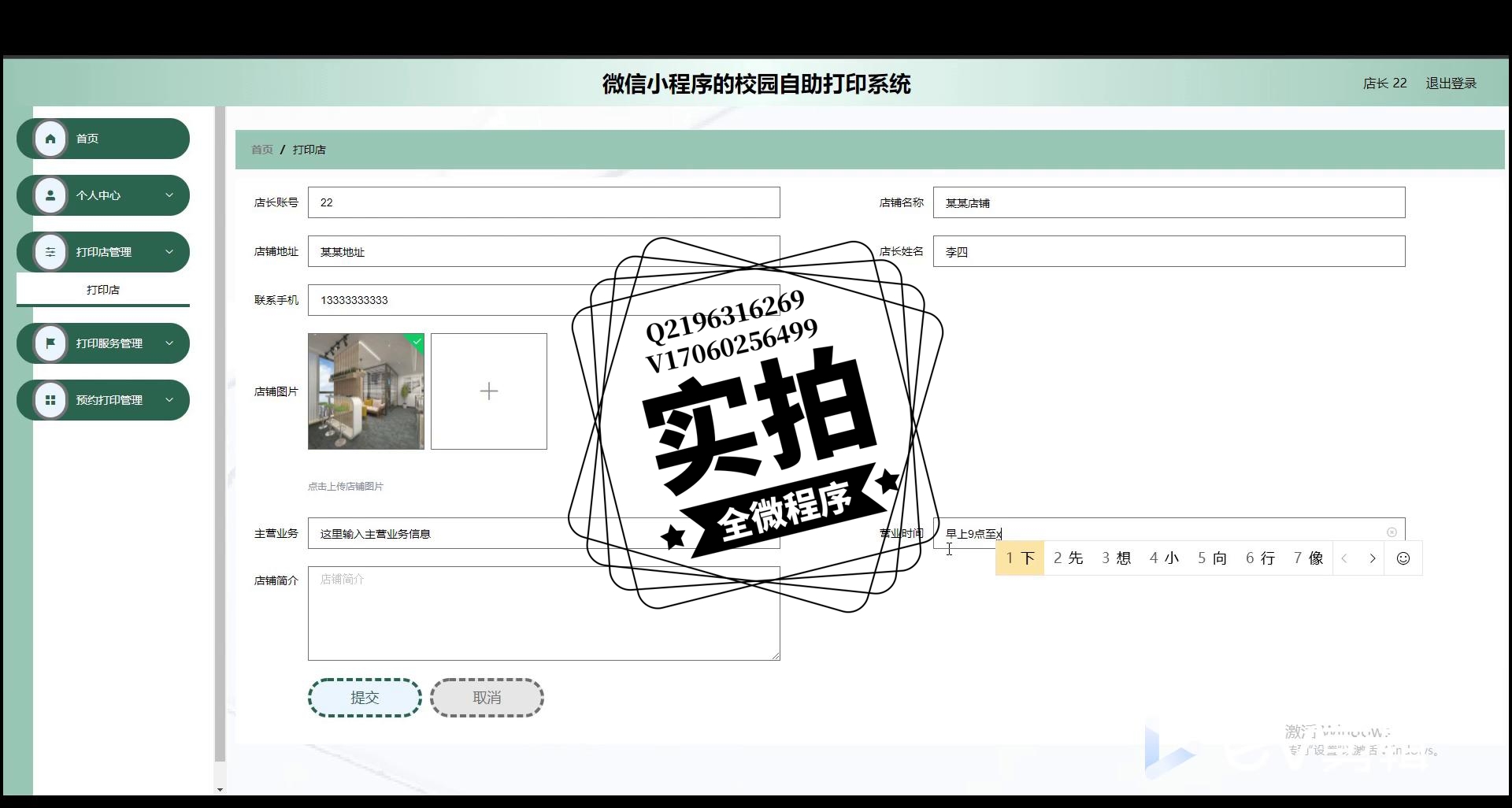Click the page title 微信小程序的校园自助打印系统
Screen dimensions: 1512x808
756,83
